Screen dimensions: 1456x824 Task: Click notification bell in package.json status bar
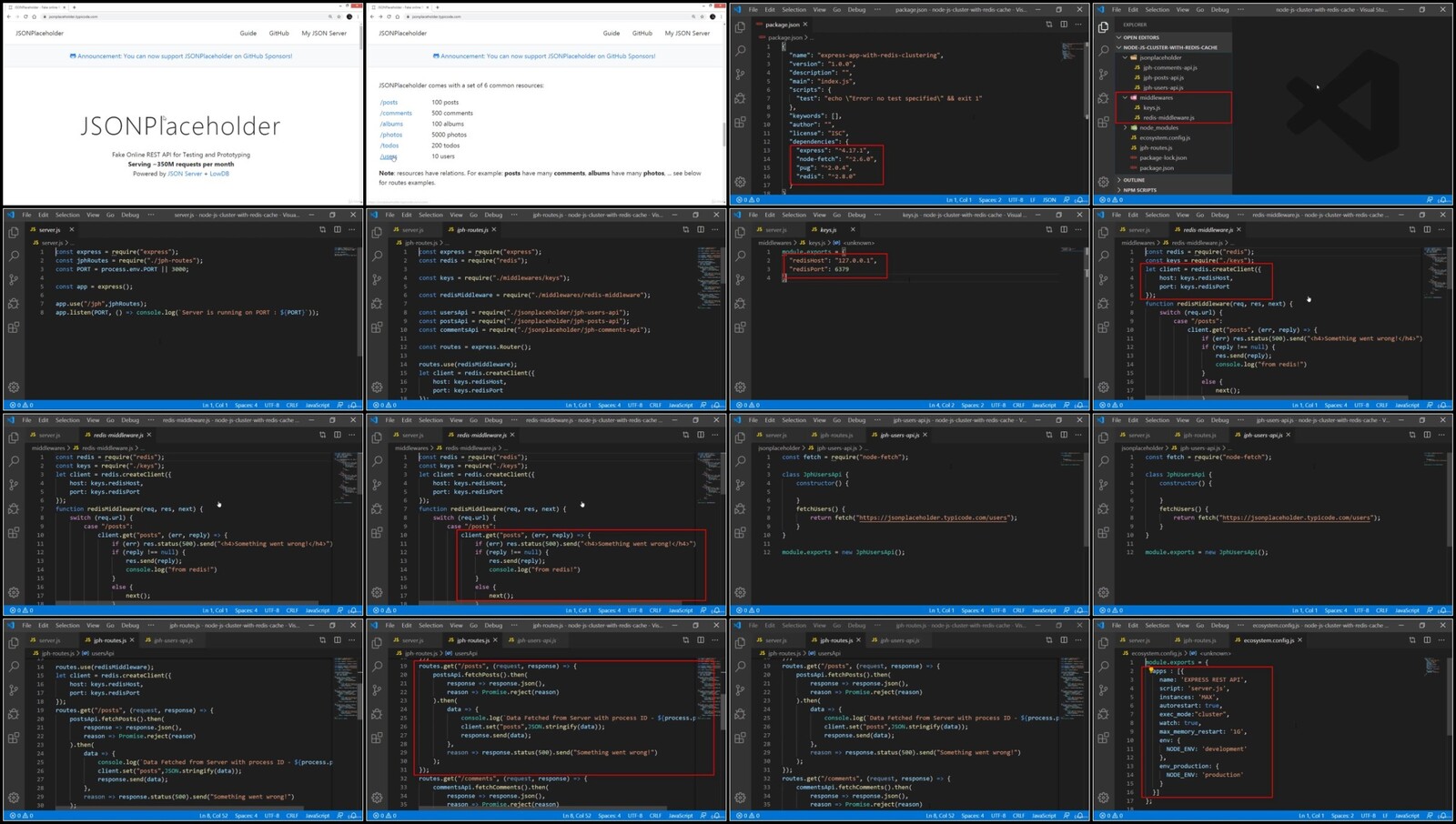pos(1079,200)
